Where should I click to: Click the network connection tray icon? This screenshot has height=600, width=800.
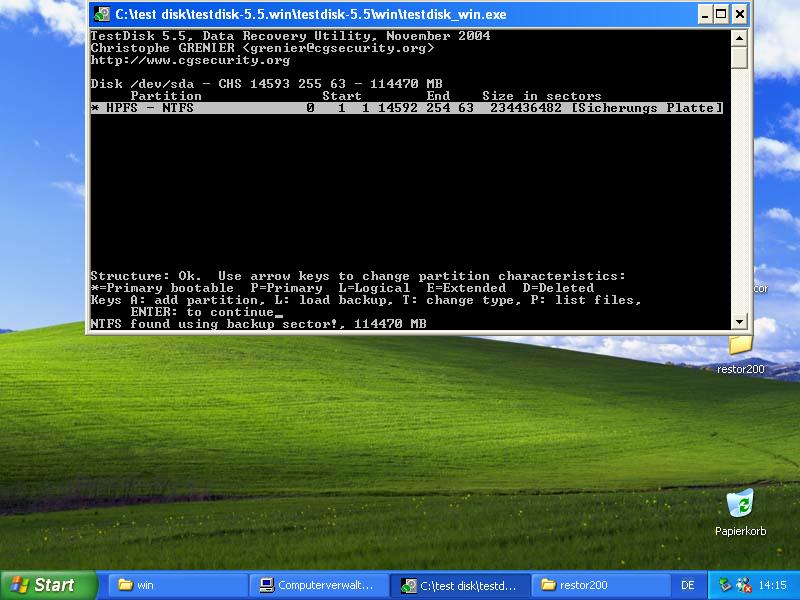click(743, 585)
